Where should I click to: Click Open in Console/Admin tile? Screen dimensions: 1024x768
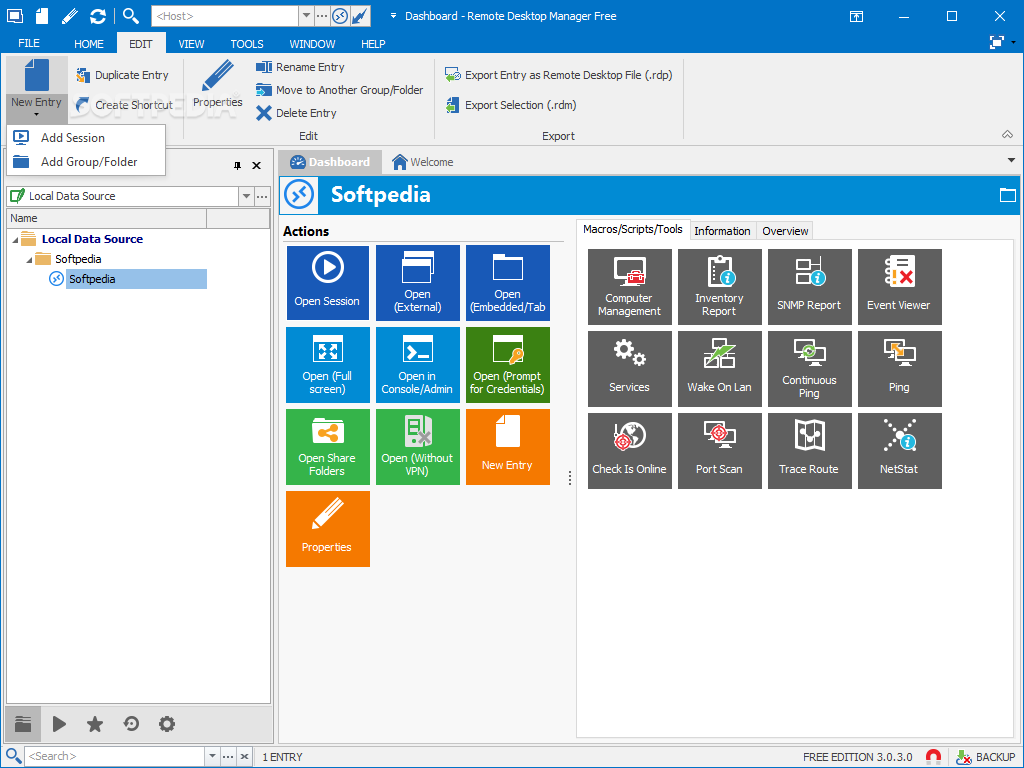pyautogui.click(x=417, y=365)
